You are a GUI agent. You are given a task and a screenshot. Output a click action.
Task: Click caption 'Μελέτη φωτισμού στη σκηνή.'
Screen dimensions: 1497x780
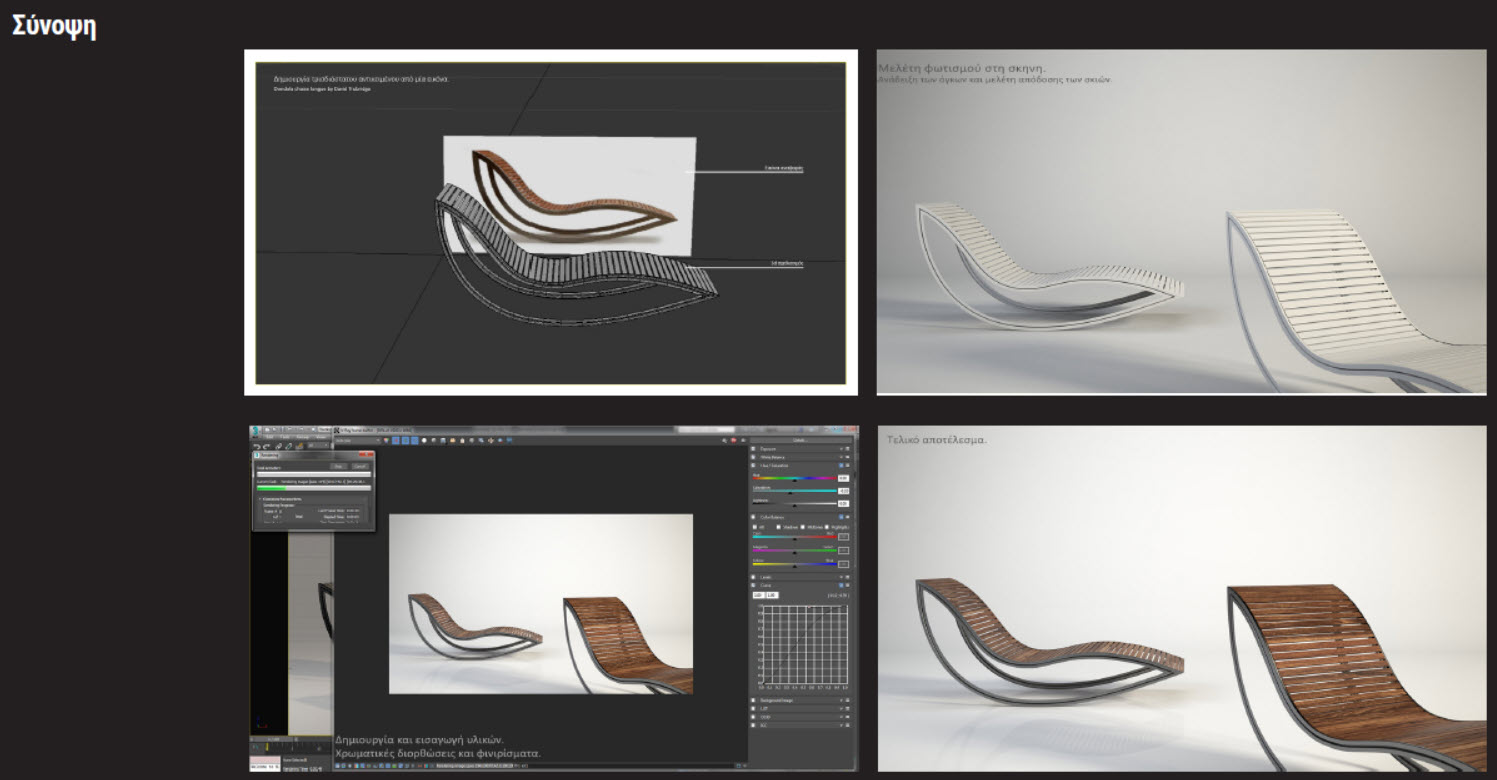[x=960, y=68]
